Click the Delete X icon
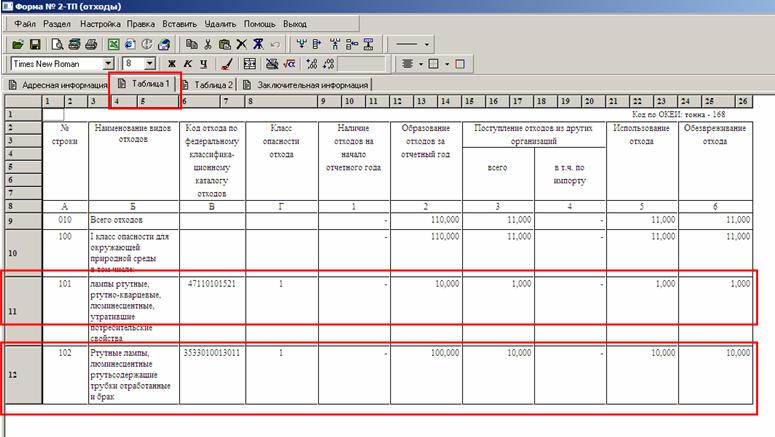The image size is (775, 437). pyautogui.click(x=241, y=44)
